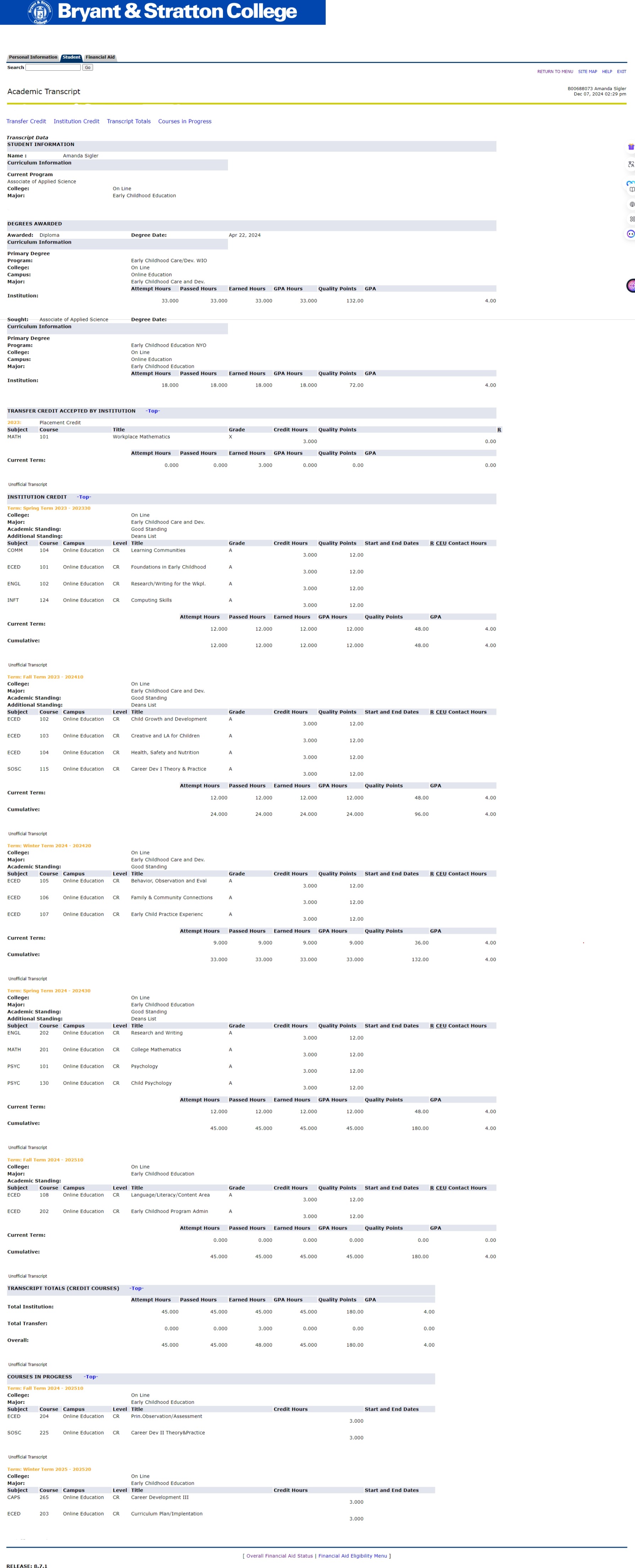
Task: Click the open book reader icon
Action: coord(631,189)
